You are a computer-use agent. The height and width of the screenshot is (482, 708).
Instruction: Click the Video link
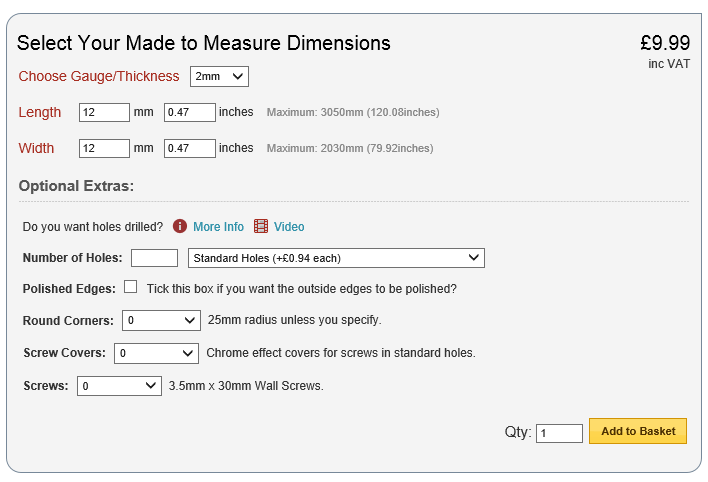[x=289, y=227]
